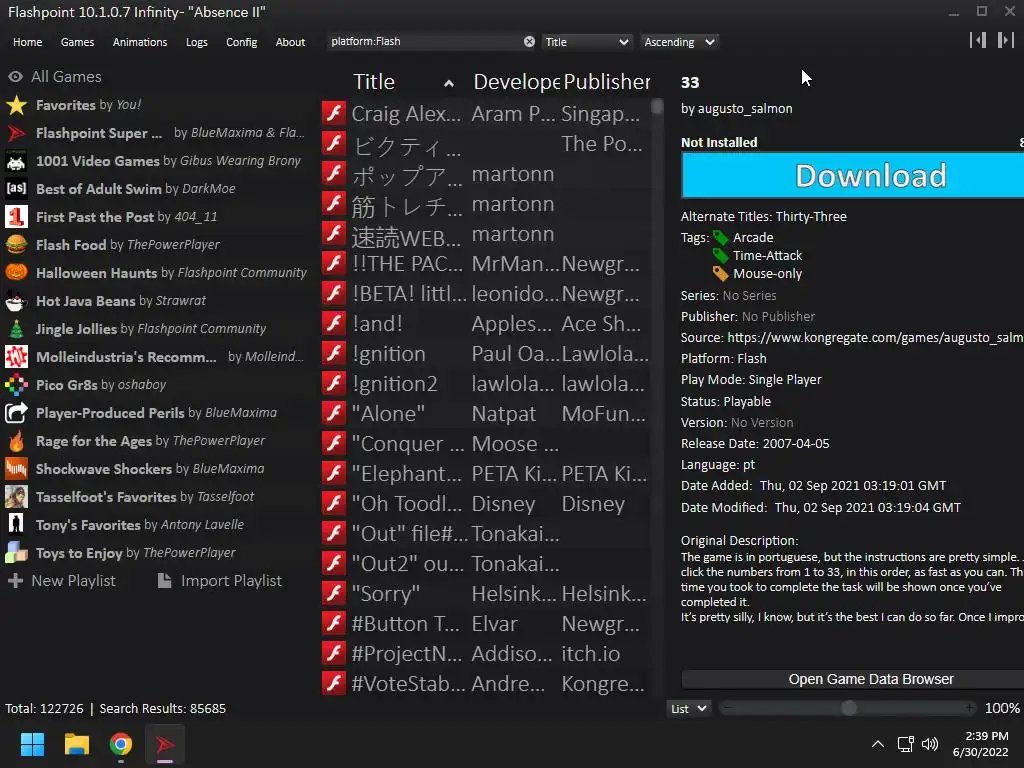Show hidden tray icons chevron
The image size is (1024, 768).
(878, 744)
